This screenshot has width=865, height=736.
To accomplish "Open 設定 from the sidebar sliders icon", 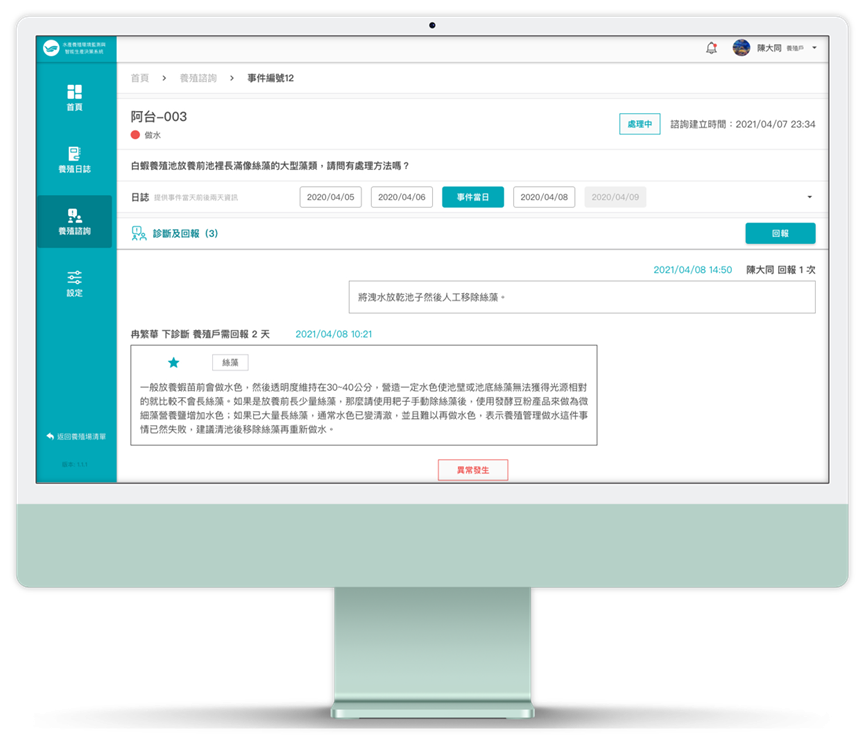I will pos(75,277).
